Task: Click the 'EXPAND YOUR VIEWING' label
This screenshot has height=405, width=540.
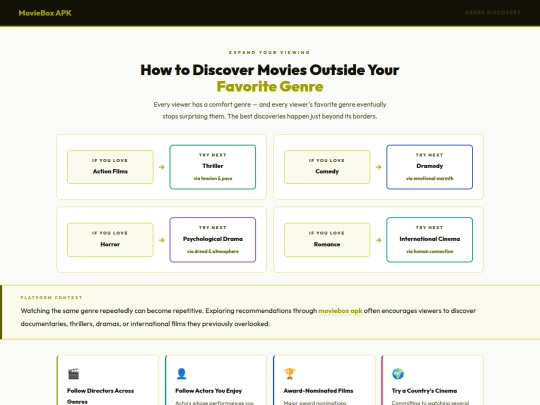Action: click(x=270, y=52)
